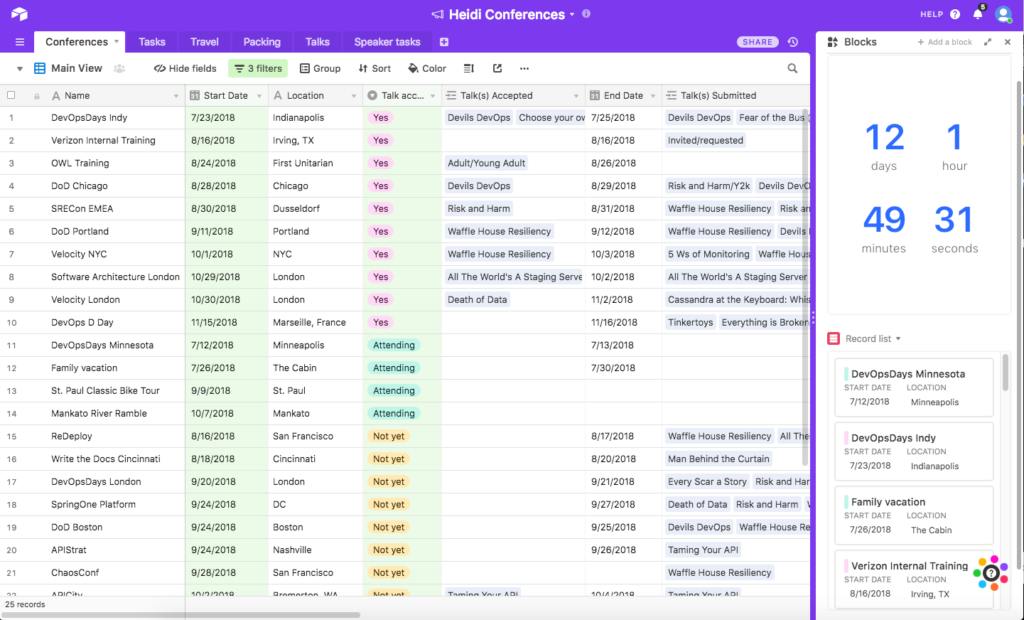Open the base info icon next to title
This screenshot has height=620, width=1024.
tap(586, 14)
